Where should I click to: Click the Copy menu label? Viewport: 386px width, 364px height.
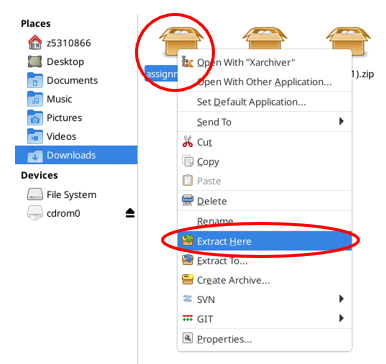(x=208, y=162)
